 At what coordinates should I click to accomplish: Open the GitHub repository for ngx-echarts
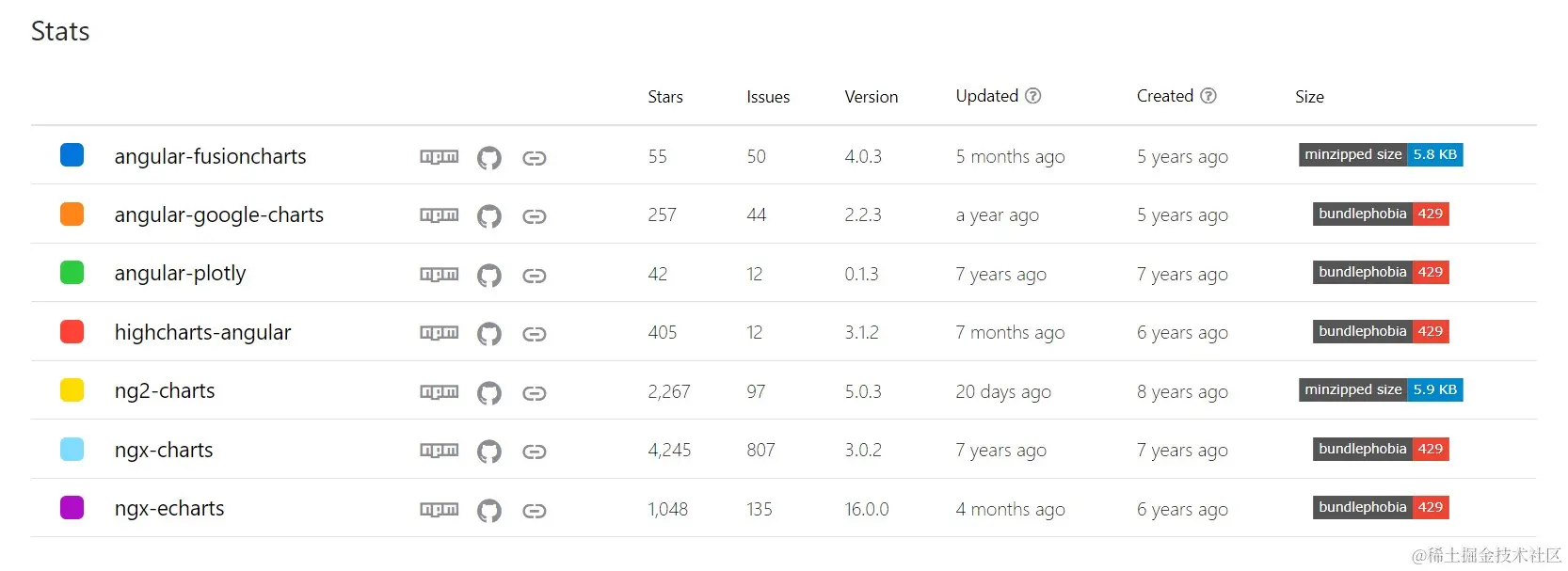489,510
